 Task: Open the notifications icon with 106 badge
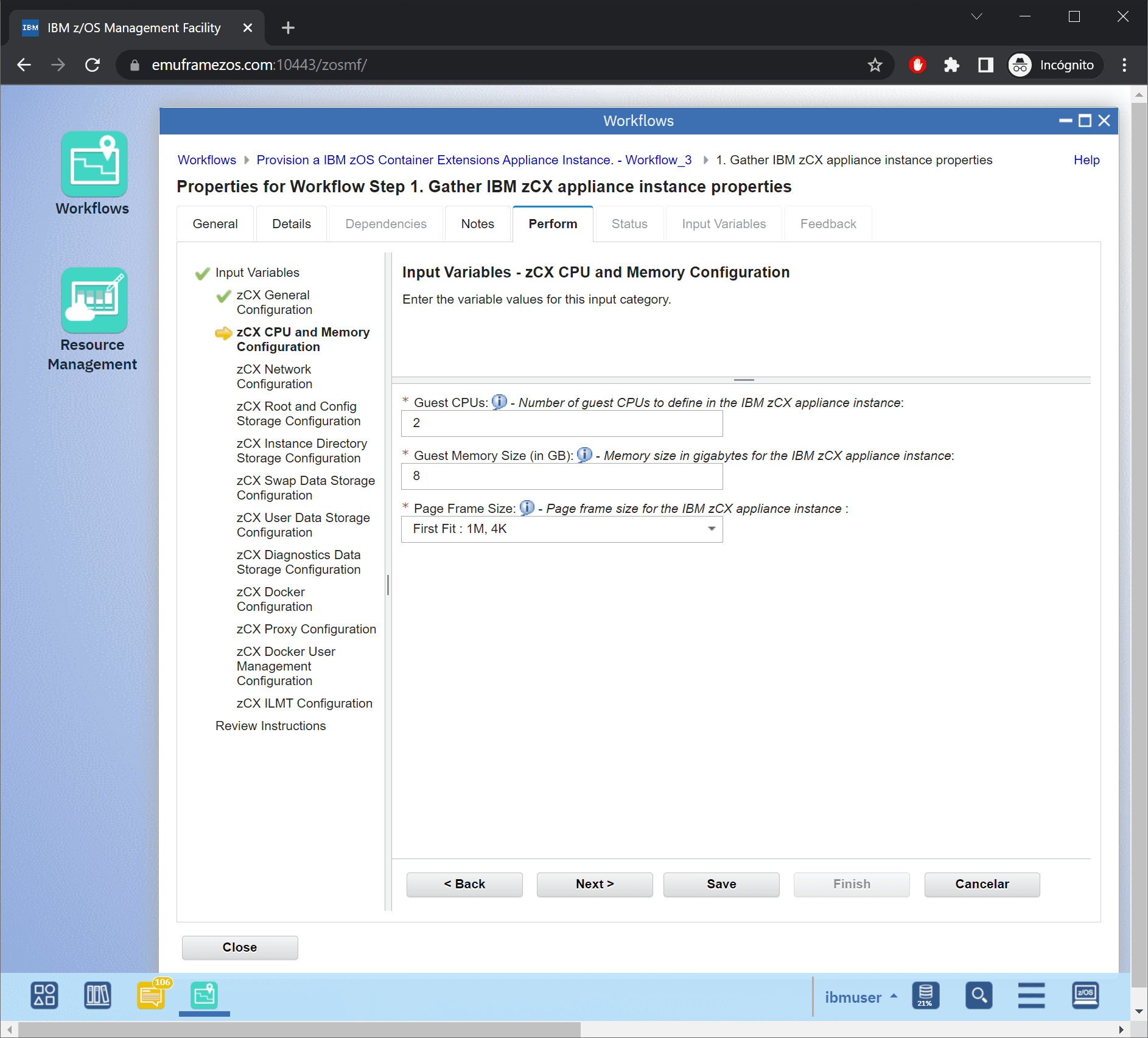151,996
